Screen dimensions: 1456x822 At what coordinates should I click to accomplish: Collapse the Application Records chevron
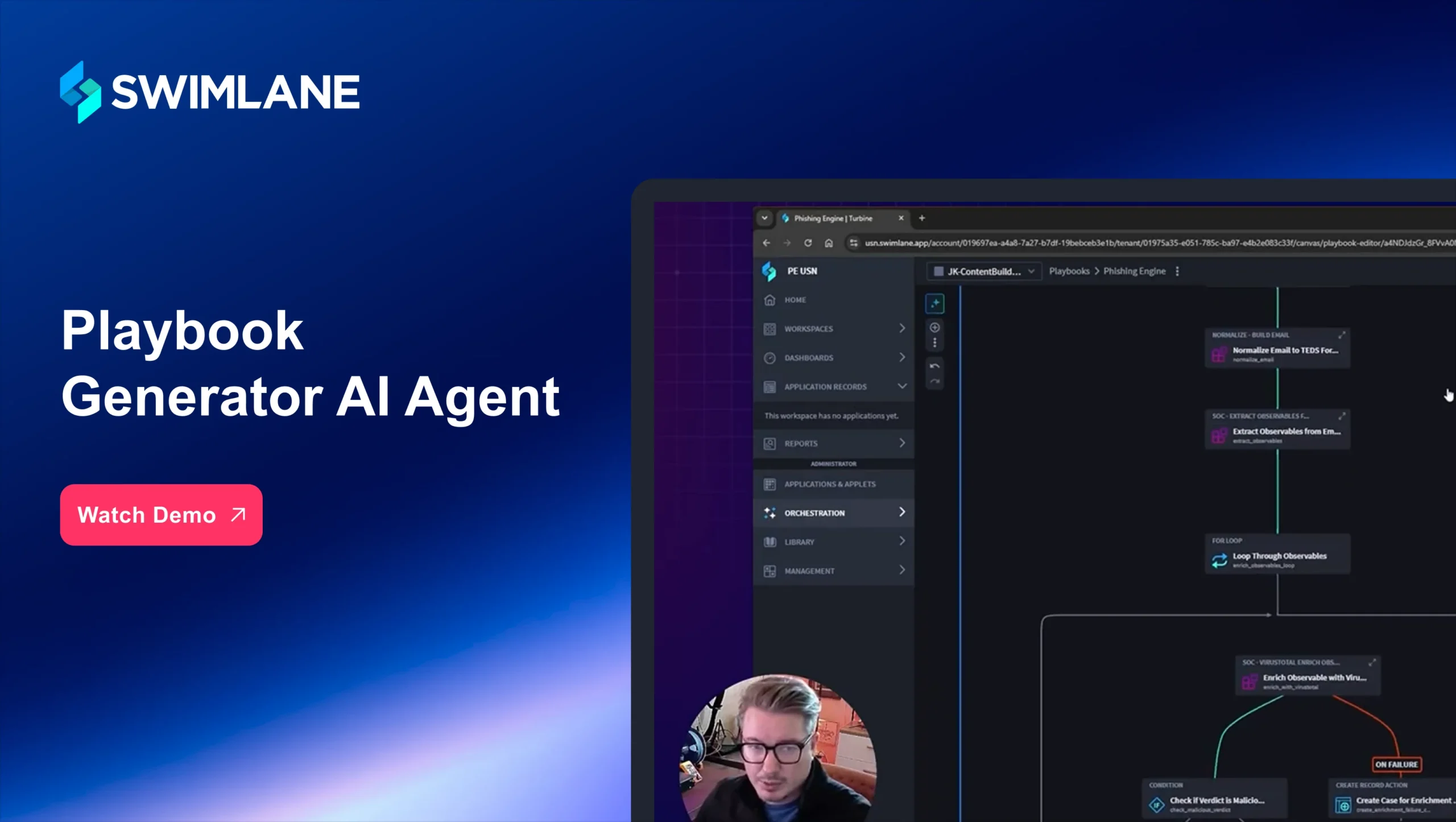pyautogui.click(x=902, y=386)
